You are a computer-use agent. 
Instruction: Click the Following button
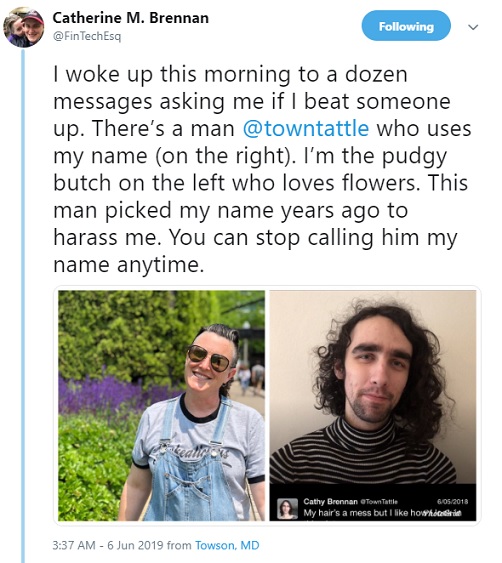tap(406, 26)
